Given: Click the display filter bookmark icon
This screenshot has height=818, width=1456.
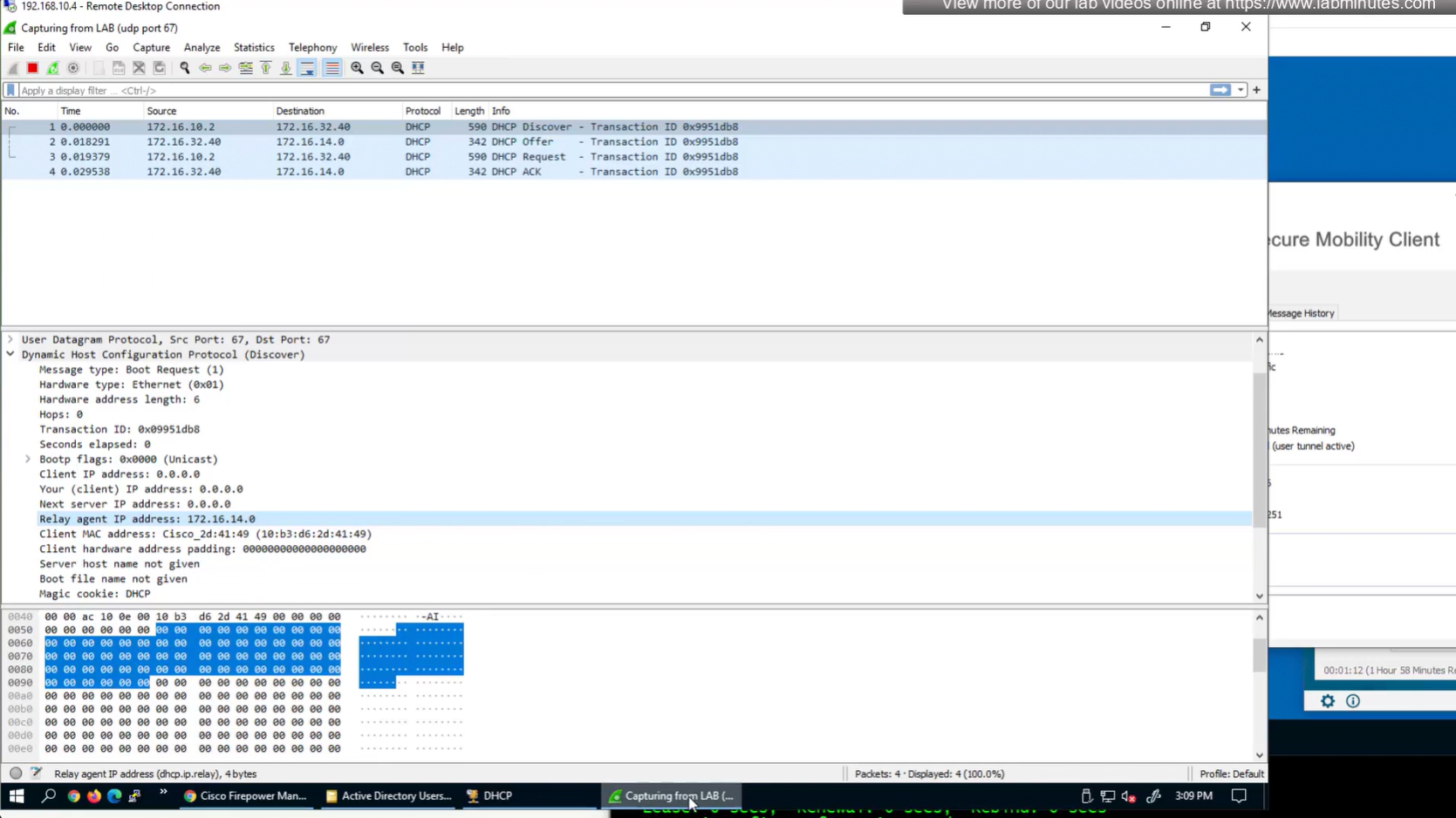Looking at the screenshot, I should (x=10, y=91).
